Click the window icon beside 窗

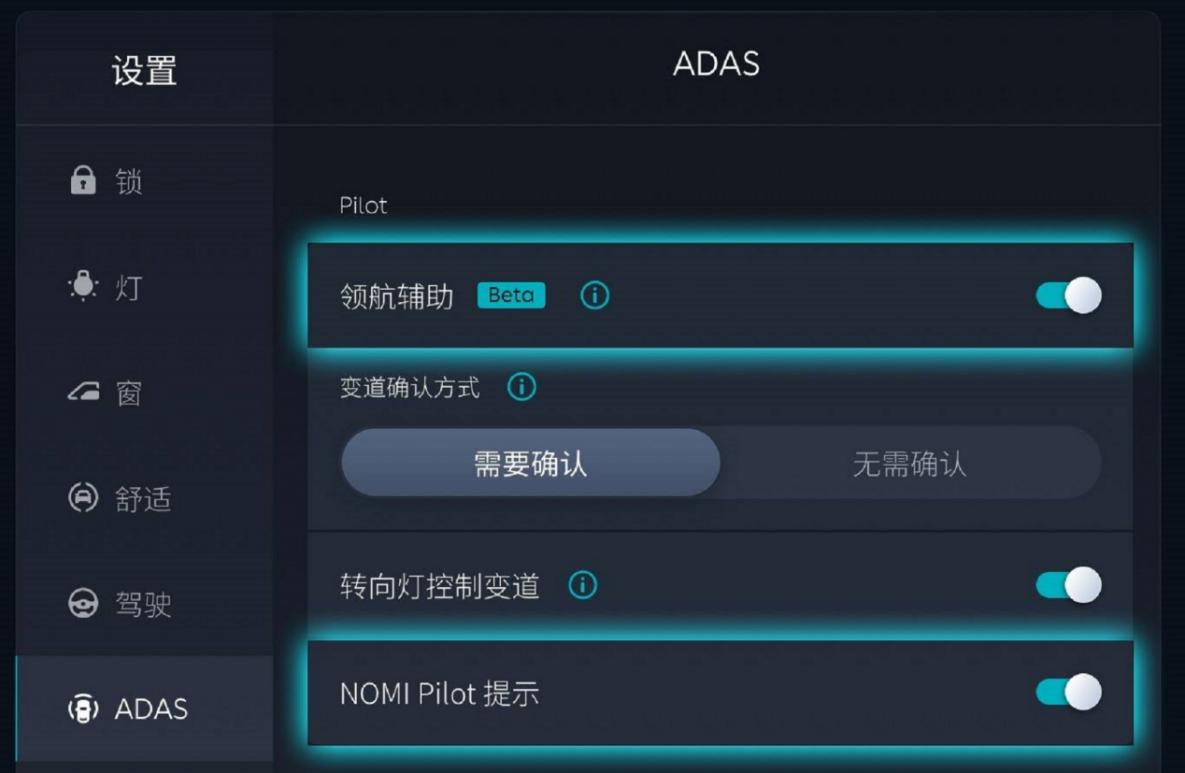tap(83, 391)
